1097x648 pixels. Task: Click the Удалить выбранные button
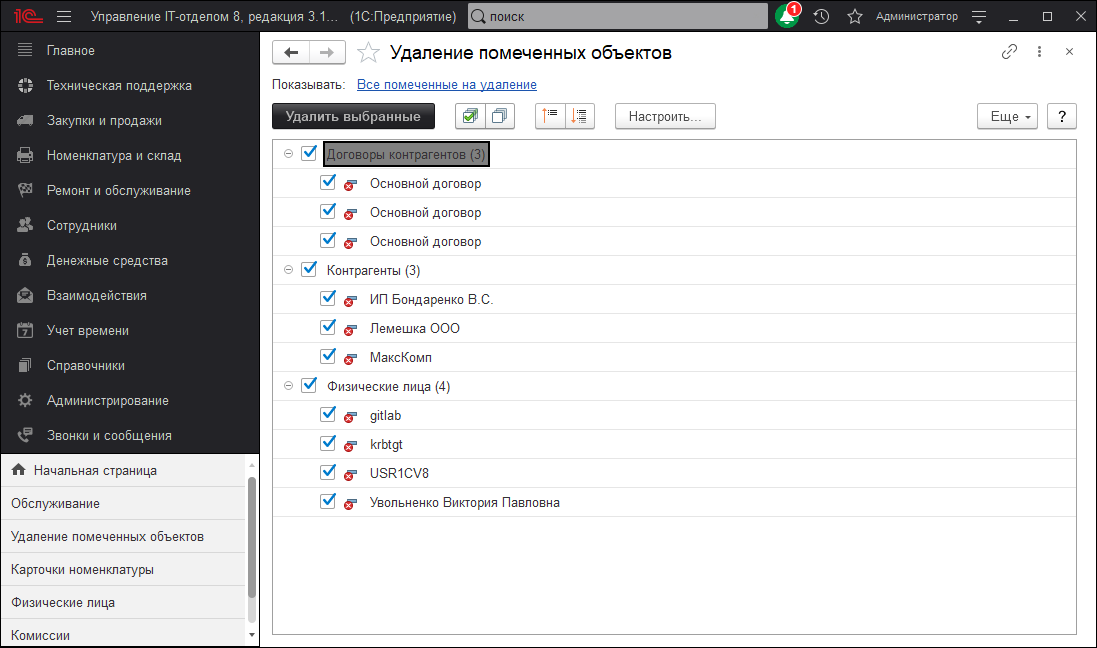pyautogui.click(x=353, y=117)
